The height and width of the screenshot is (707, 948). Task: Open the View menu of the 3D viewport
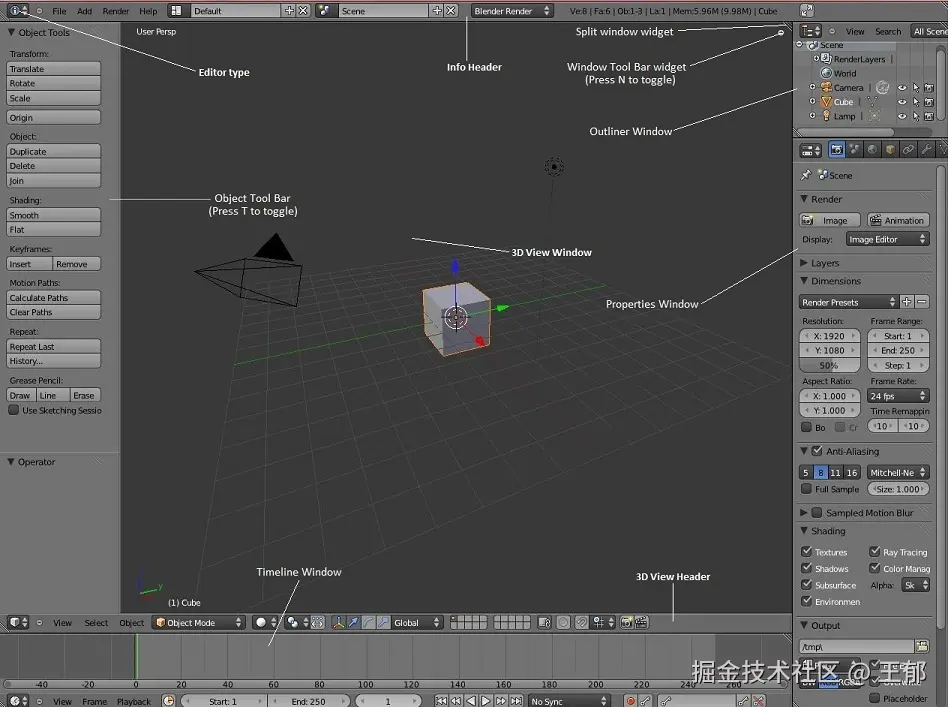tap(62, 622)
